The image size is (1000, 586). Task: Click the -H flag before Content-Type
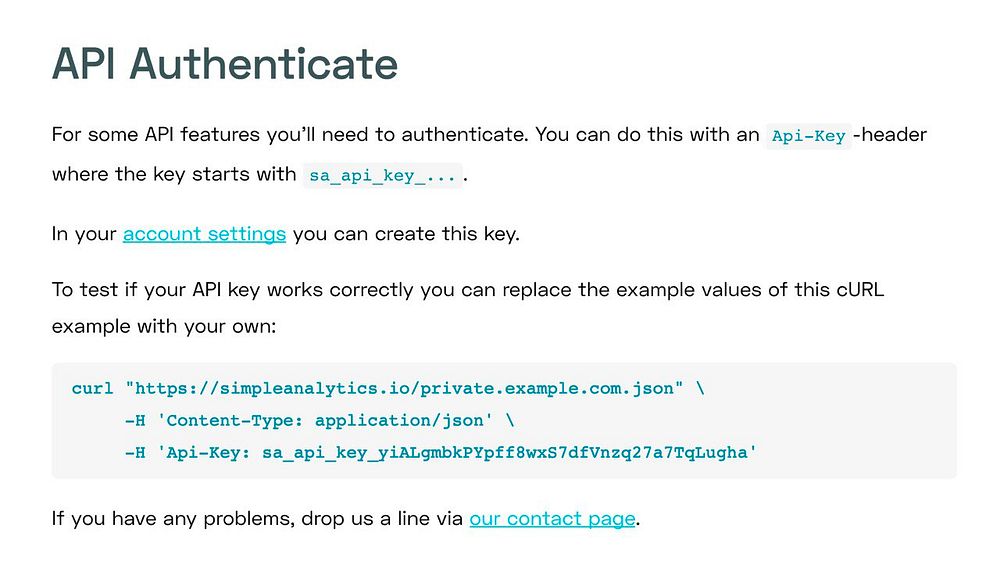click(x=135, y=420)
